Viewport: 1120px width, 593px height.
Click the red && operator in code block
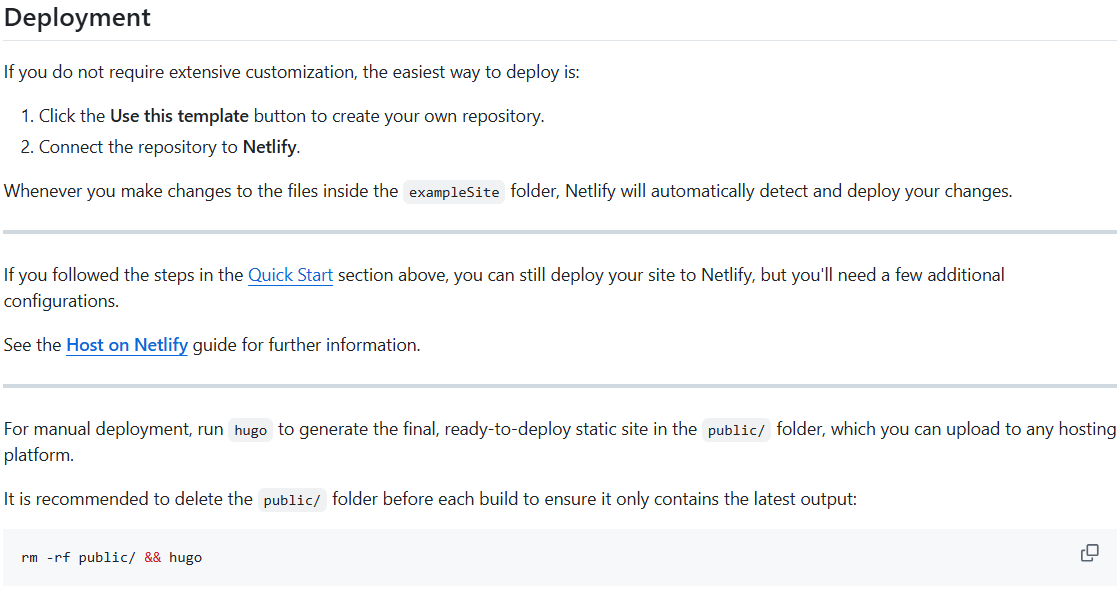pos(152,557)
